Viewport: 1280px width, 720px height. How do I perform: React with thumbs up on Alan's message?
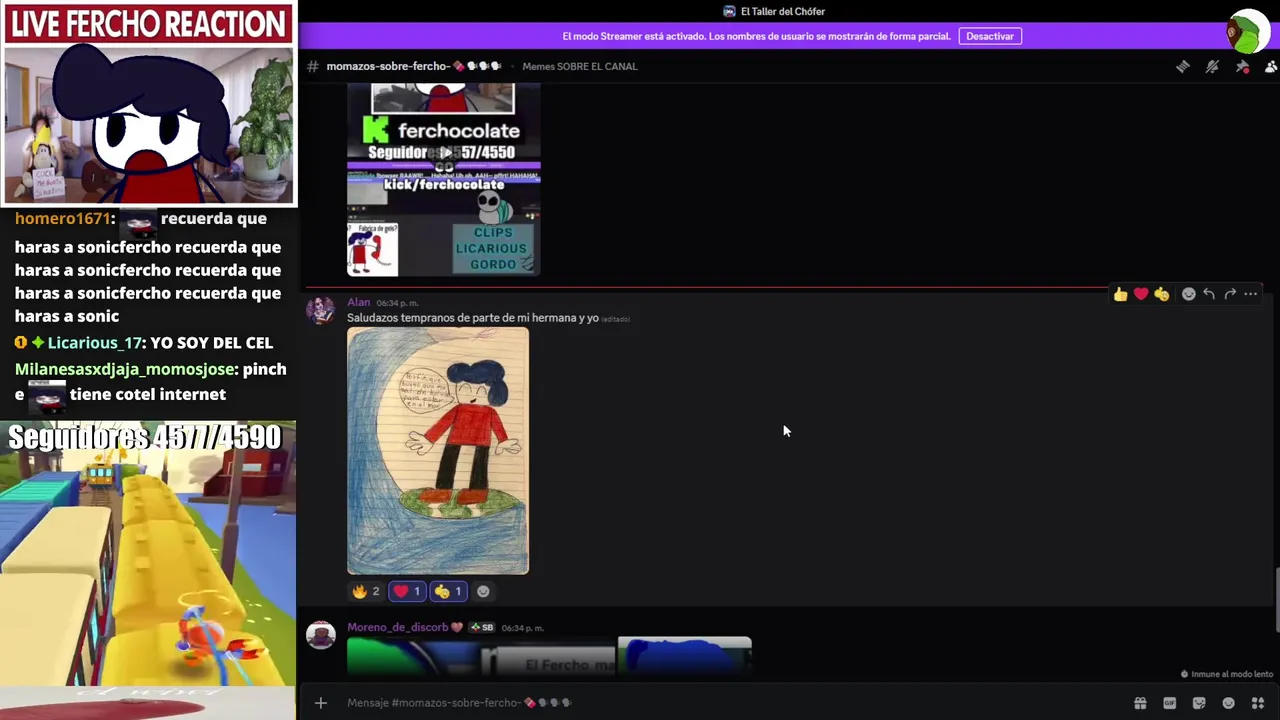1120,294
